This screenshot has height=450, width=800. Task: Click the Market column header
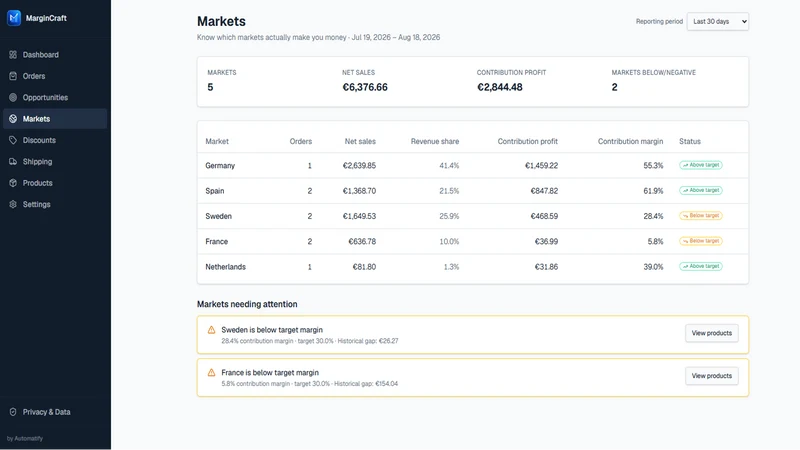(217, 141)
